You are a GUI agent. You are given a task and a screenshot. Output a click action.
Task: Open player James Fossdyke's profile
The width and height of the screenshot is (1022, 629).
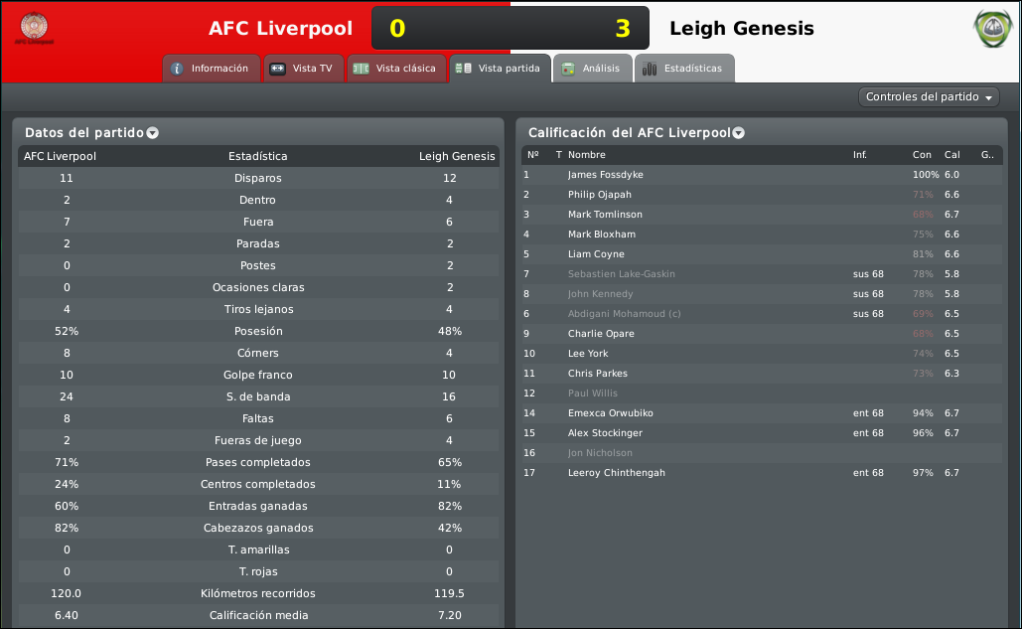(605, 175)
